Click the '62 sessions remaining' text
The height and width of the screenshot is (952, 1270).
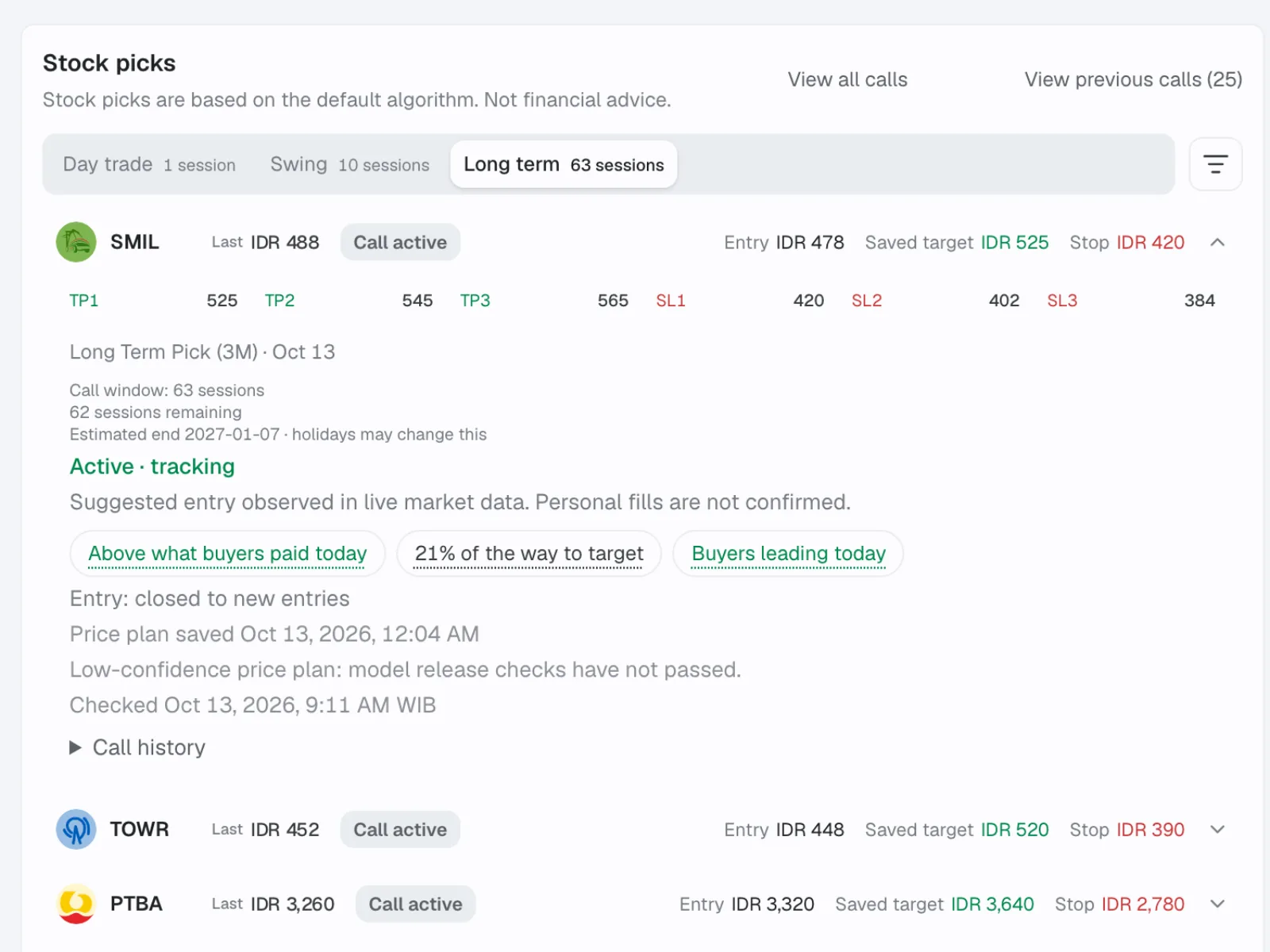(x=156, y=413)
